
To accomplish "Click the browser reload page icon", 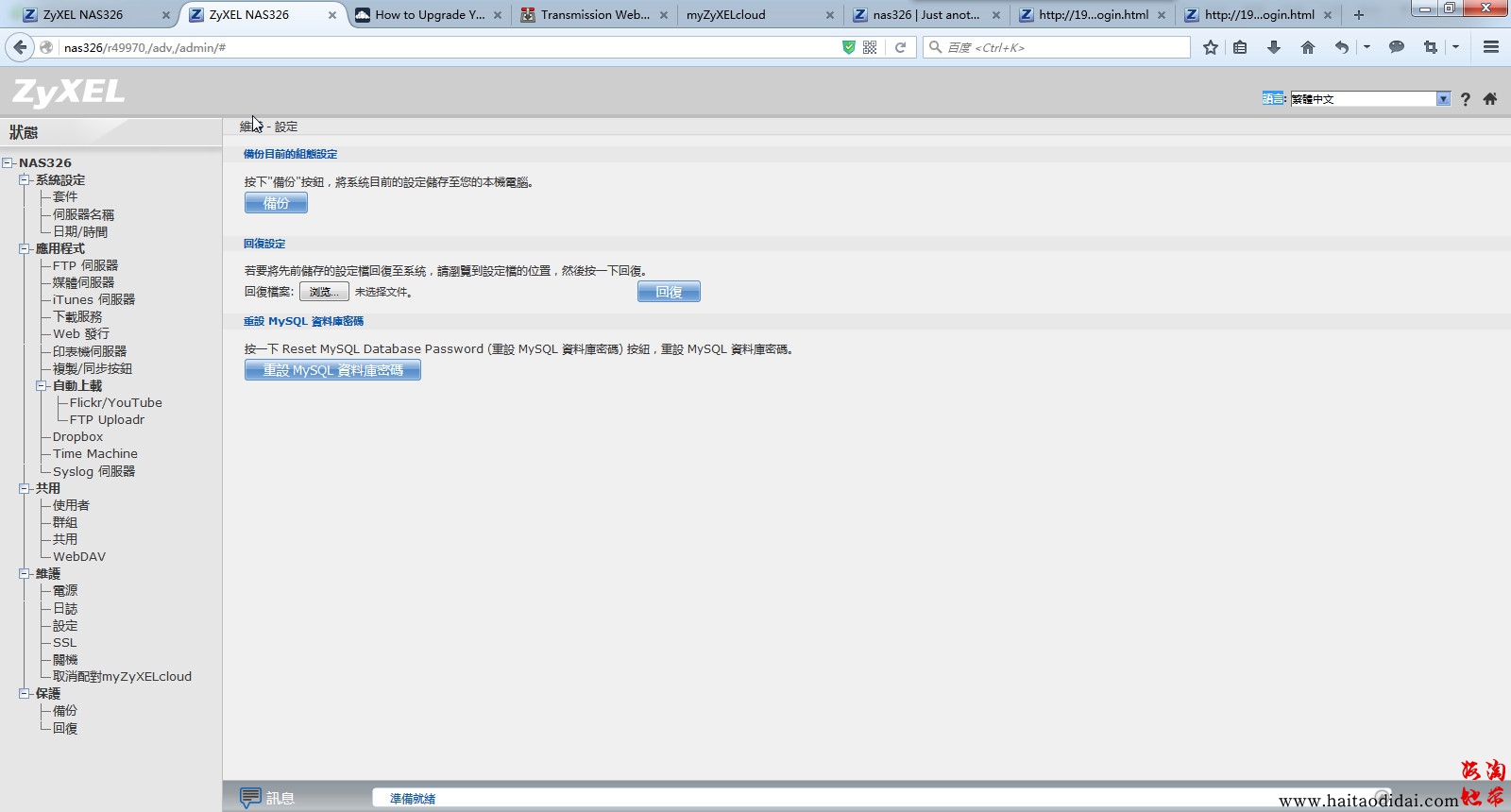I will [901, 47].
